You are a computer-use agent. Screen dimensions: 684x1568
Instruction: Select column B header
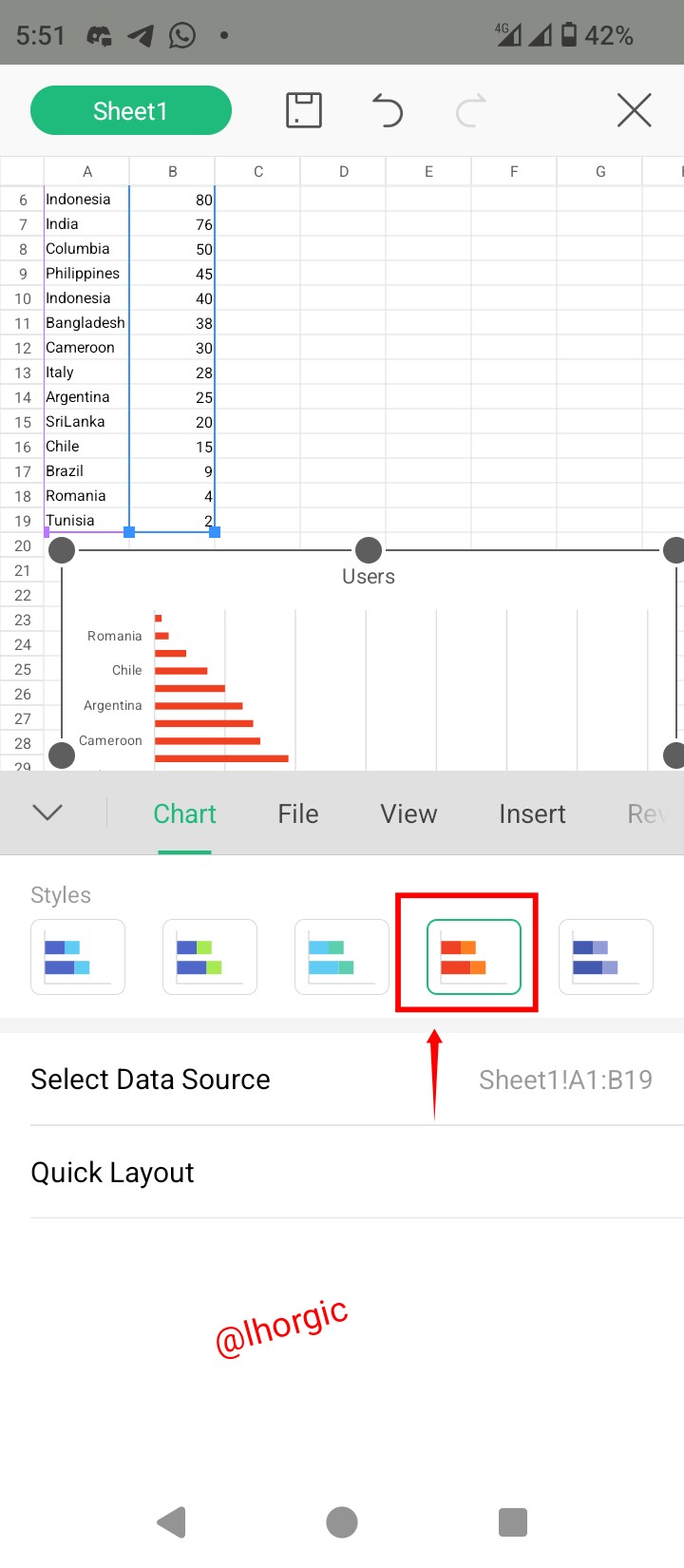point(172,171)
